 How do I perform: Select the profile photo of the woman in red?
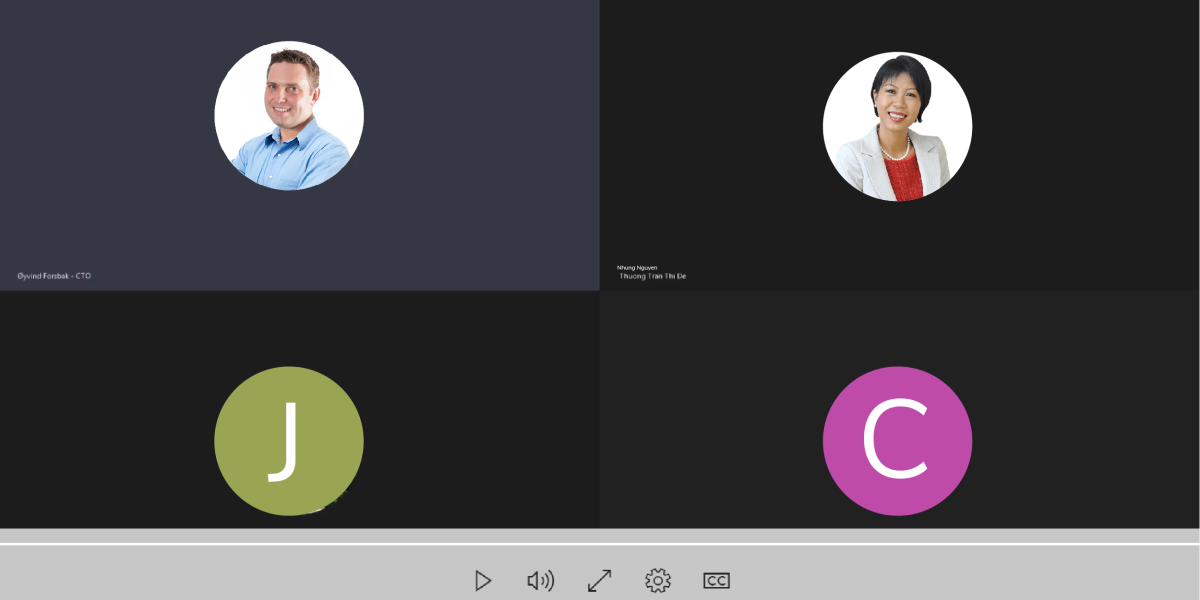coord(897,127)
